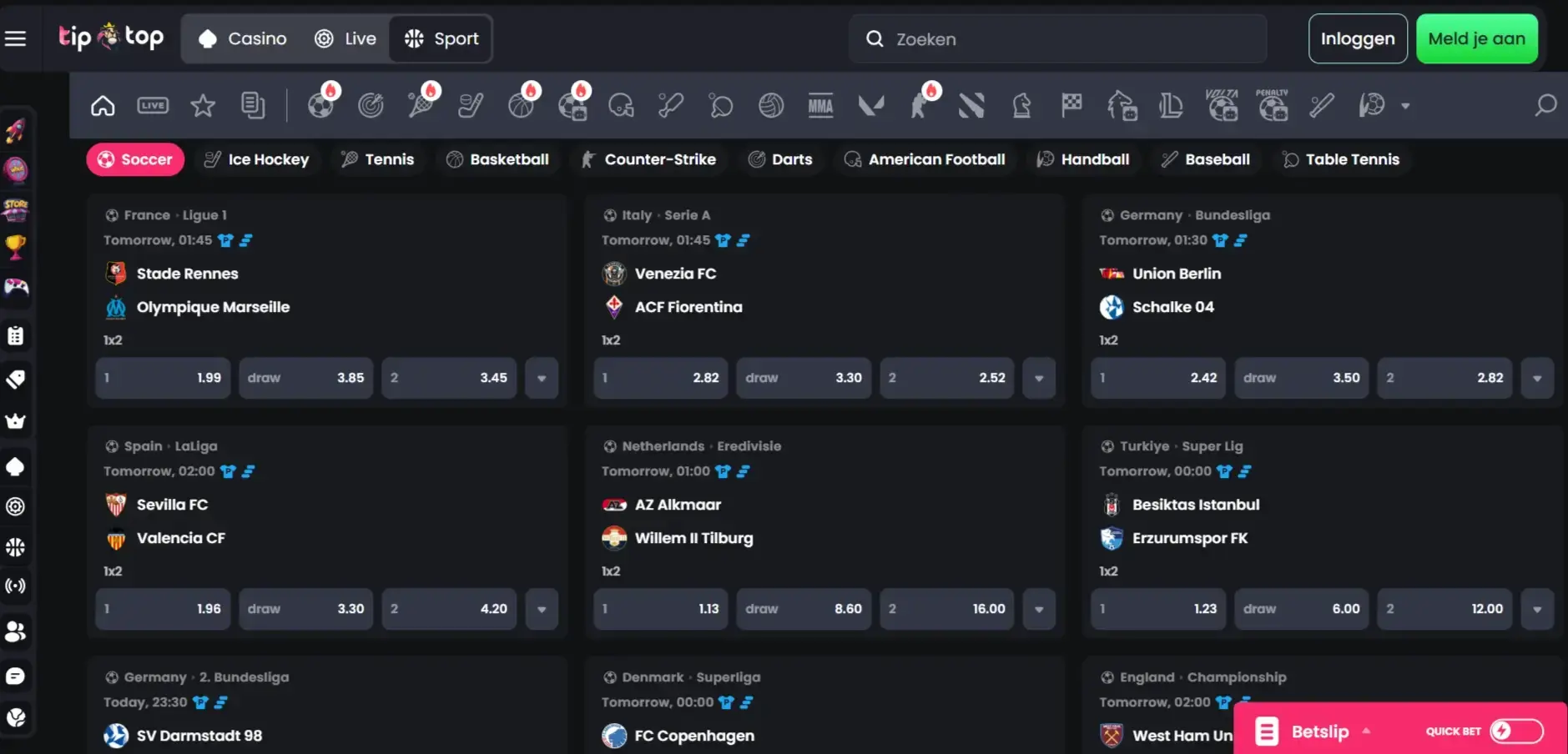Expand the Betslip panel

point(1314,731)
